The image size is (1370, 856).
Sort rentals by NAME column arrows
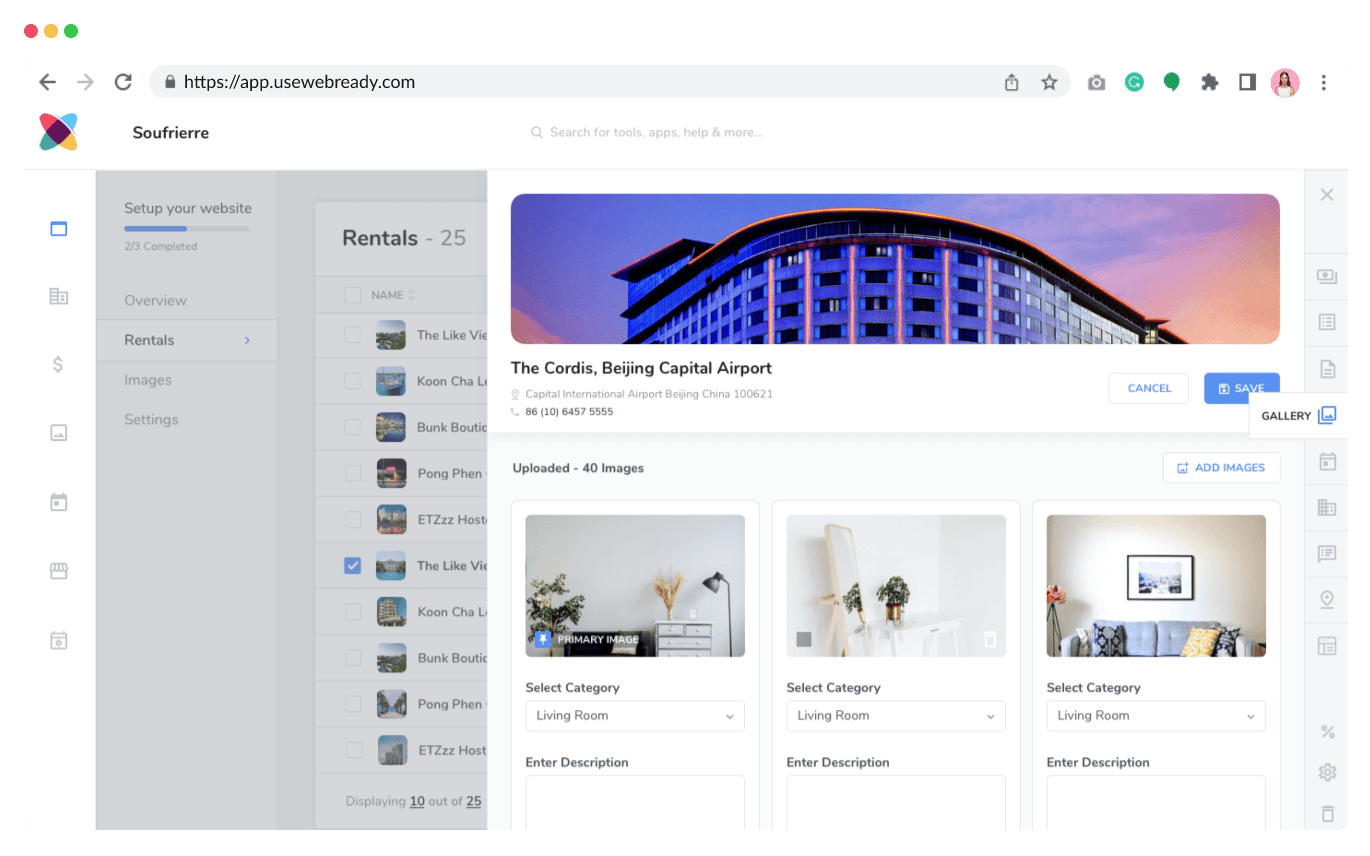[411, 295]
